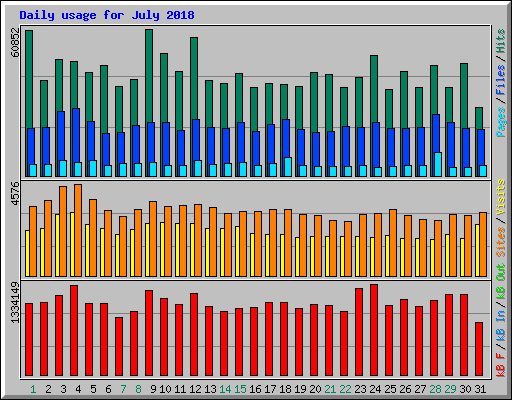
Task: Click the orange Sites bar for day 4
Action: coord(78,230)
